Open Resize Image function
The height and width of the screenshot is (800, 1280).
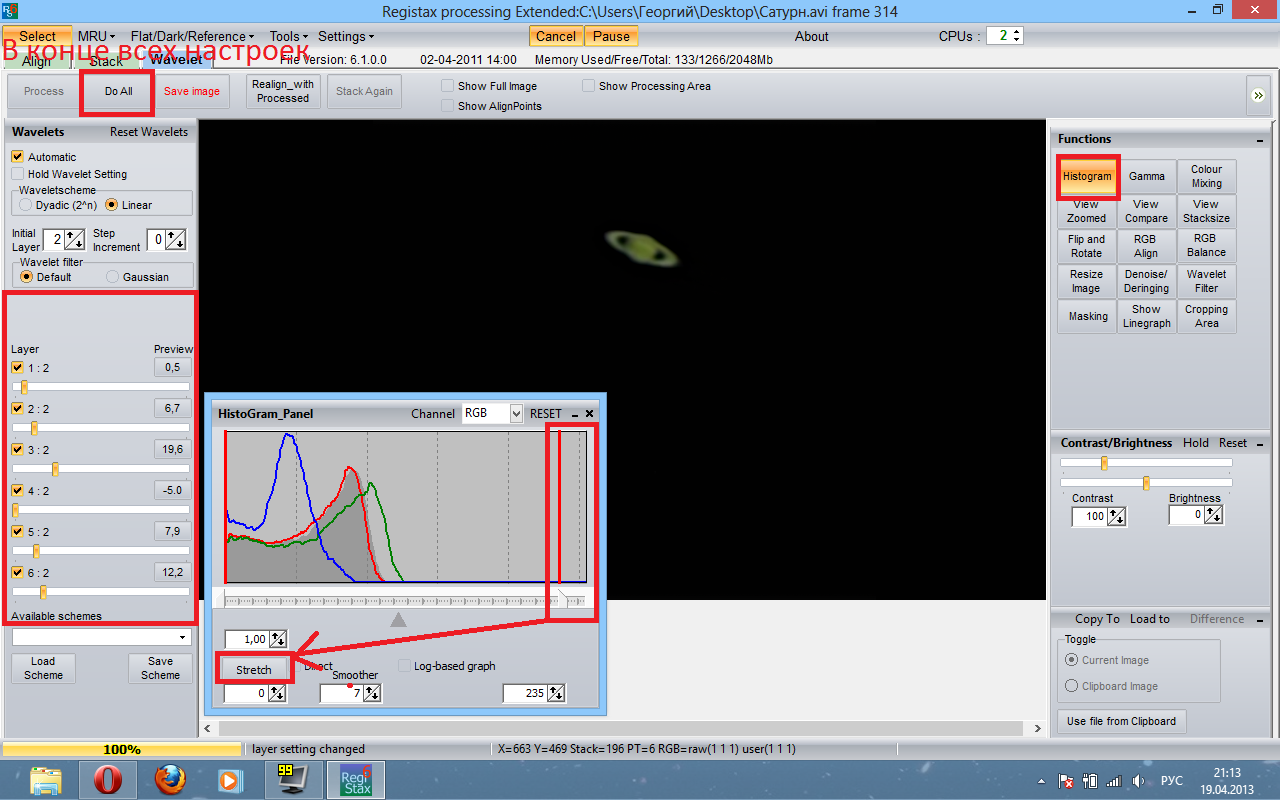tap(1087, 281)
